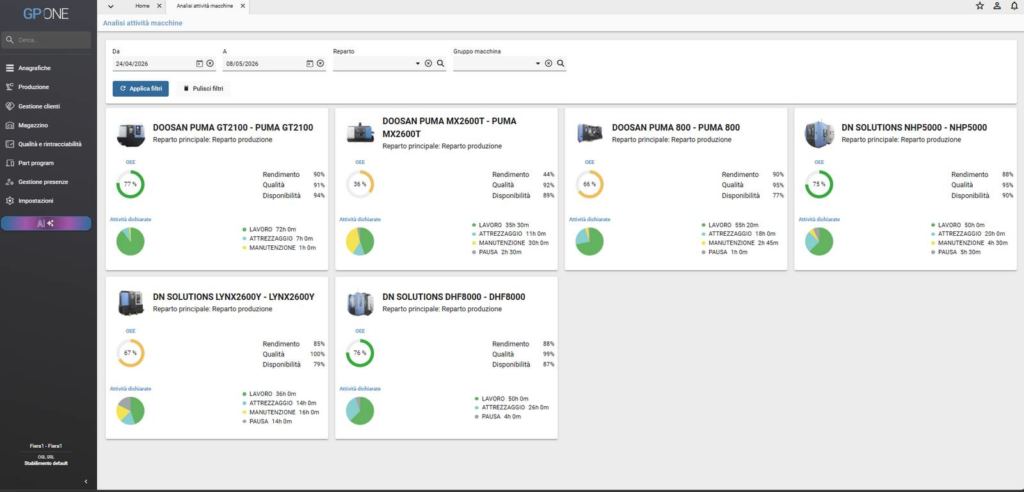1024x492 pixels.
Task: Open the AI assistant button
Action: coord(46,223)
